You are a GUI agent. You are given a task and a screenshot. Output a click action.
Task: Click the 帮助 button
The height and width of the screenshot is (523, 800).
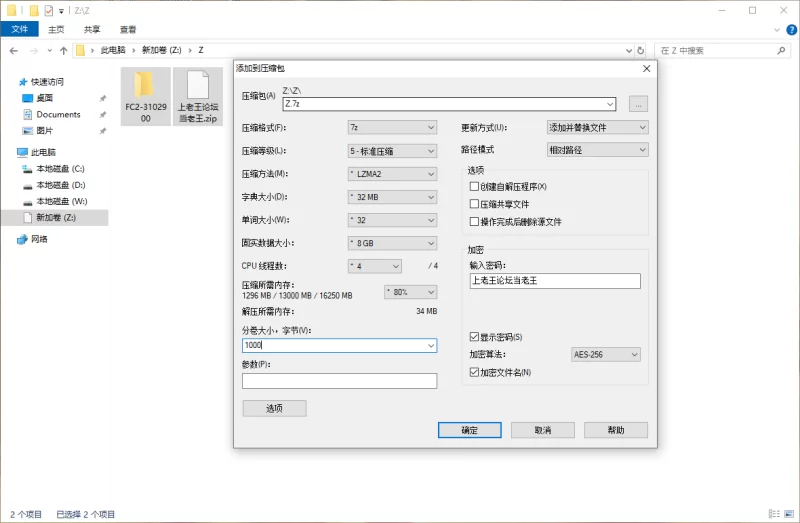pos(616,430)
